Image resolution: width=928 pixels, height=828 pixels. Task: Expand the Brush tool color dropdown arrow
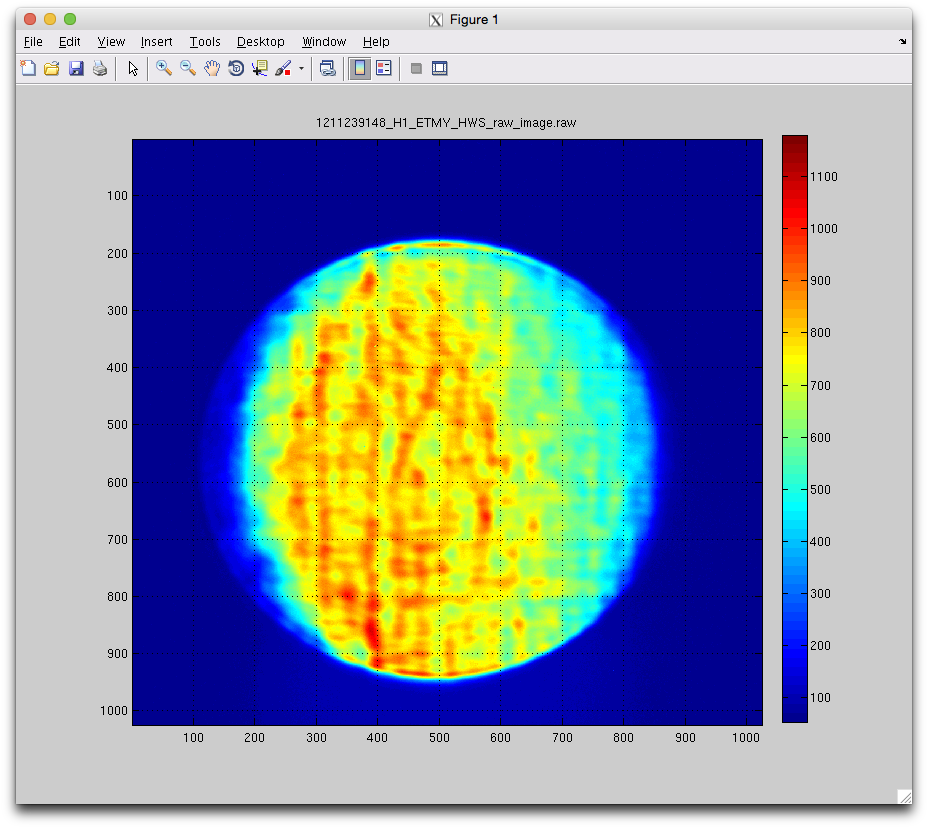click(301, 70)
